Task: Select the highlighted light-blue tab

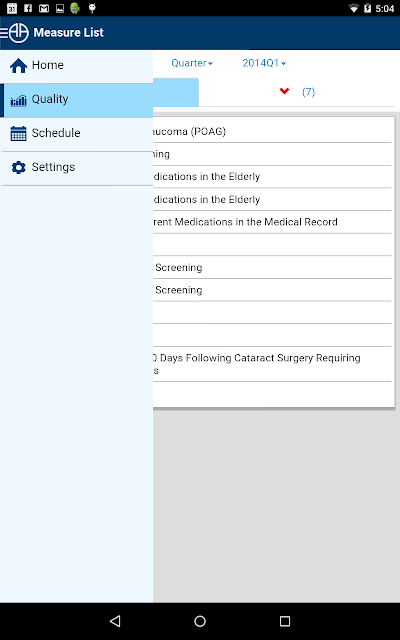Action: [176, 92]
